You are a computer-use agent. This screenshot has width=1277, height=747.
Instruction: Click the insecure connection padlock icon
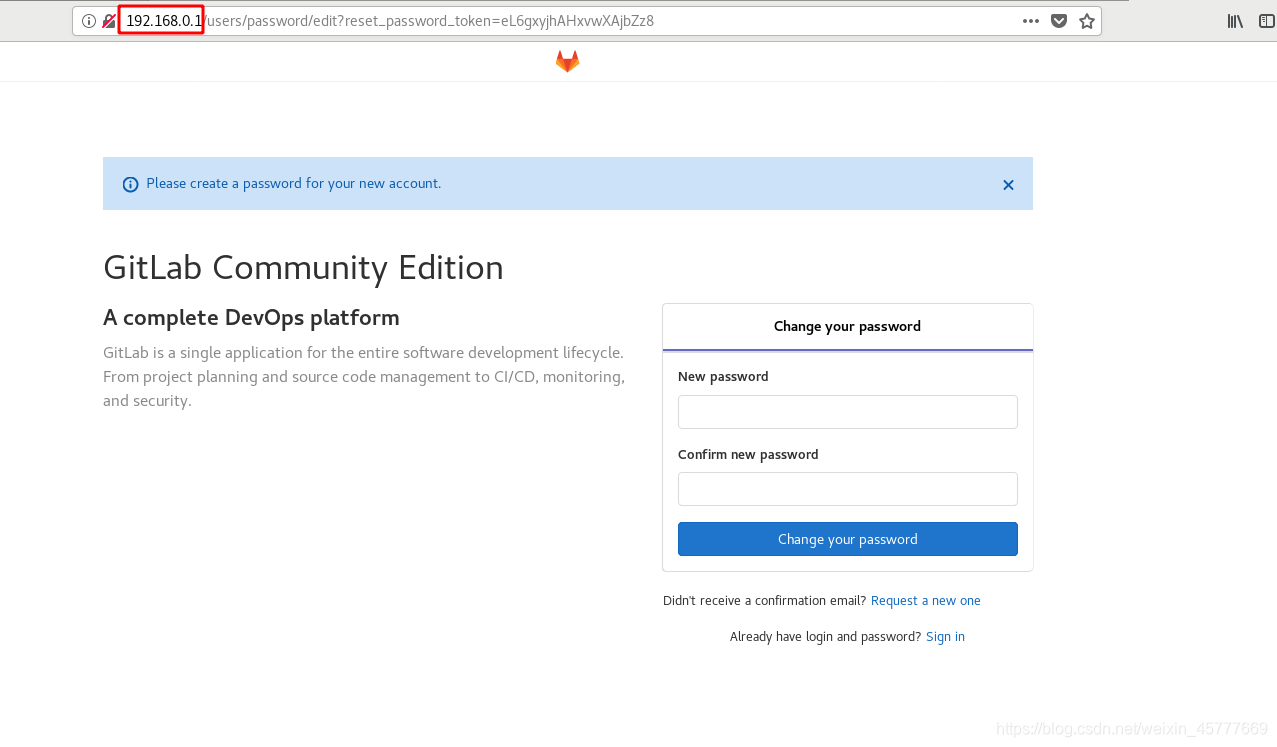click(109, 21)
